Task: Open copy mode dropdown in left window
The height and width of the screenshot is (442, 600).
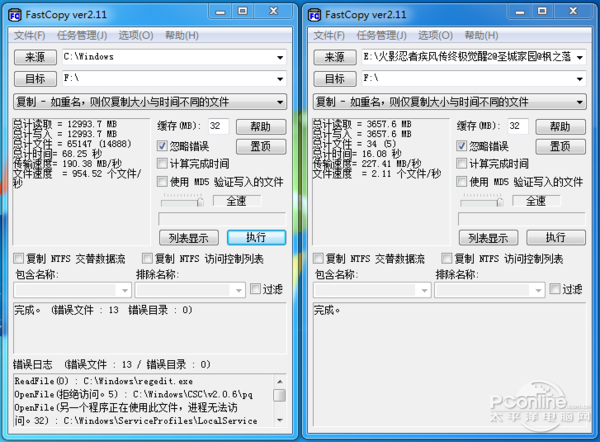Action: point(150,102)
